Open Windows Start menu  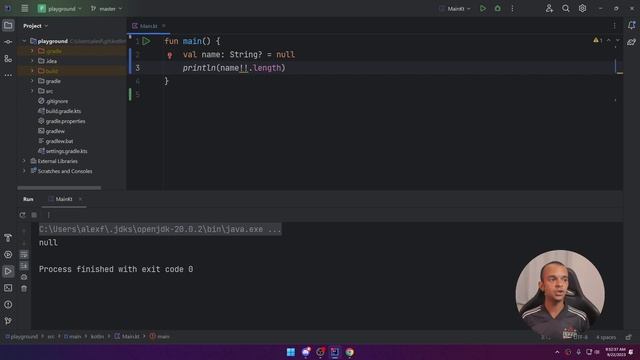pyautogui.click(x=291, y=352)
